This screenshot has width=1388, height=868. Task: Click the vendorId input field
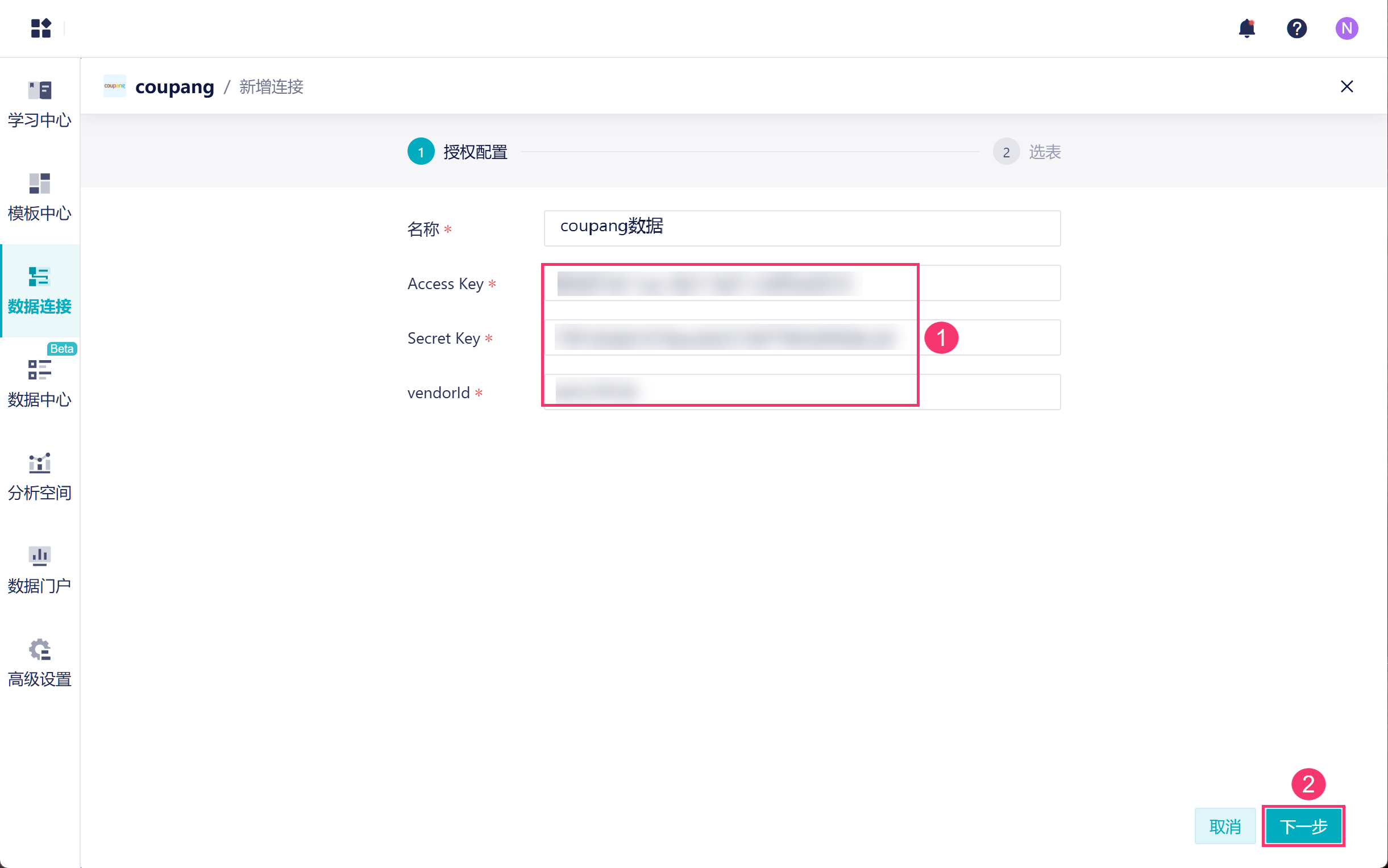point(801,392)
